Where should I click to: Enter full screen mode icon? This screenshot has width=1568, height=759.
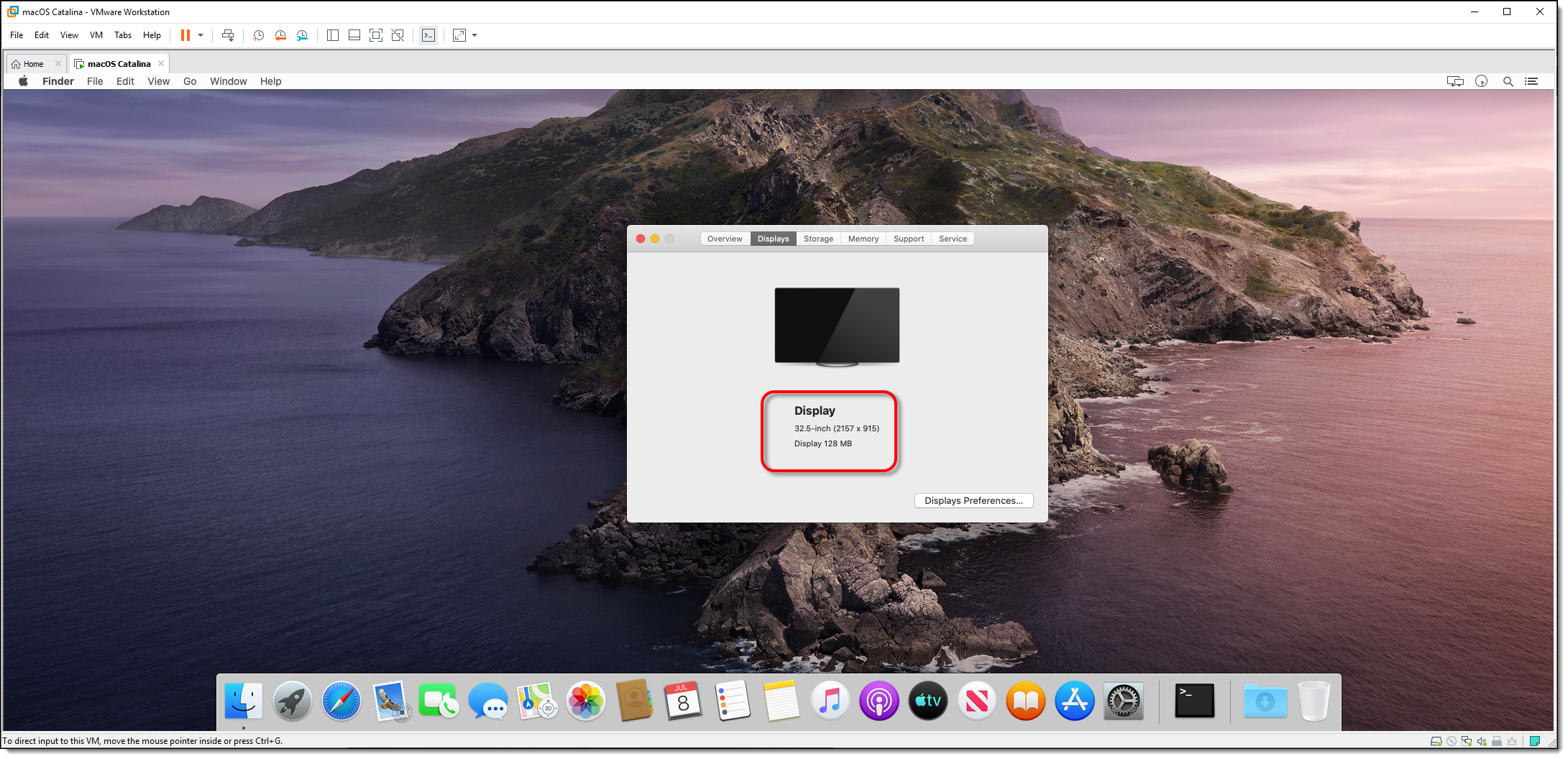pyautogui.click(x=375, y=35)
